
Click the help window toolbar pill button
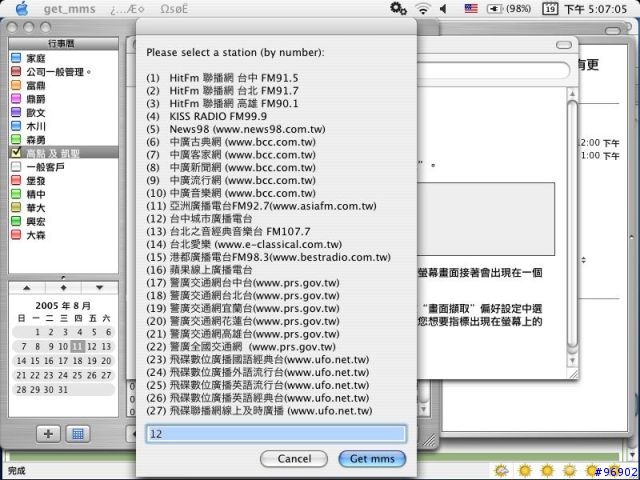[x=564, y=45]
